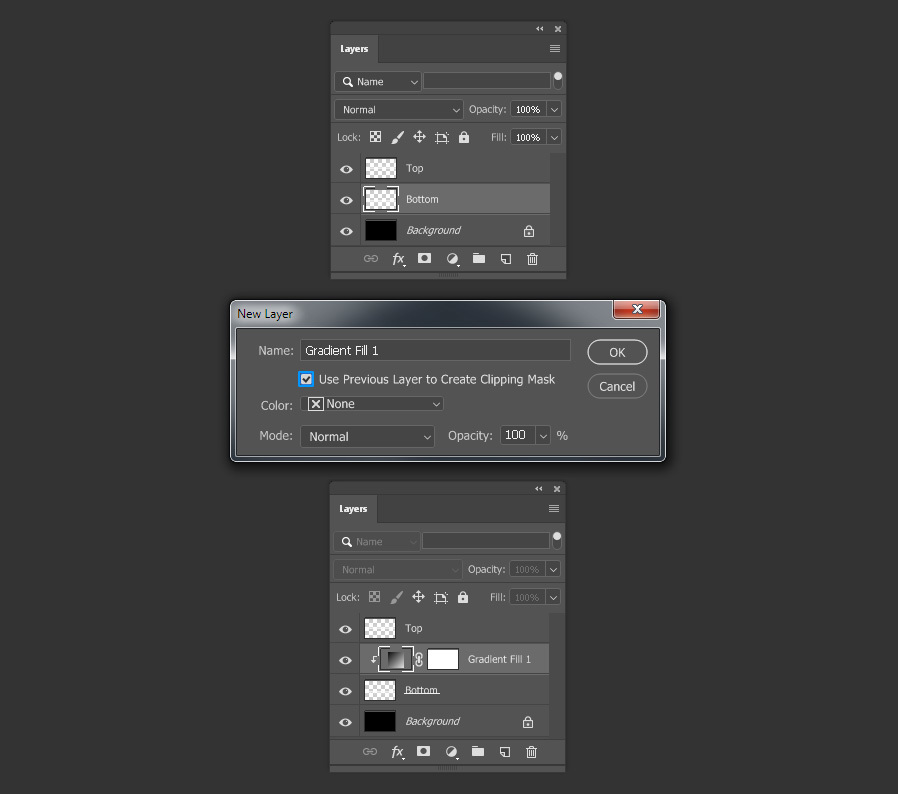Select Gradient Fill 1 gradient thumbnail
This screenshot has height=794, width=898.
point(395,659)
